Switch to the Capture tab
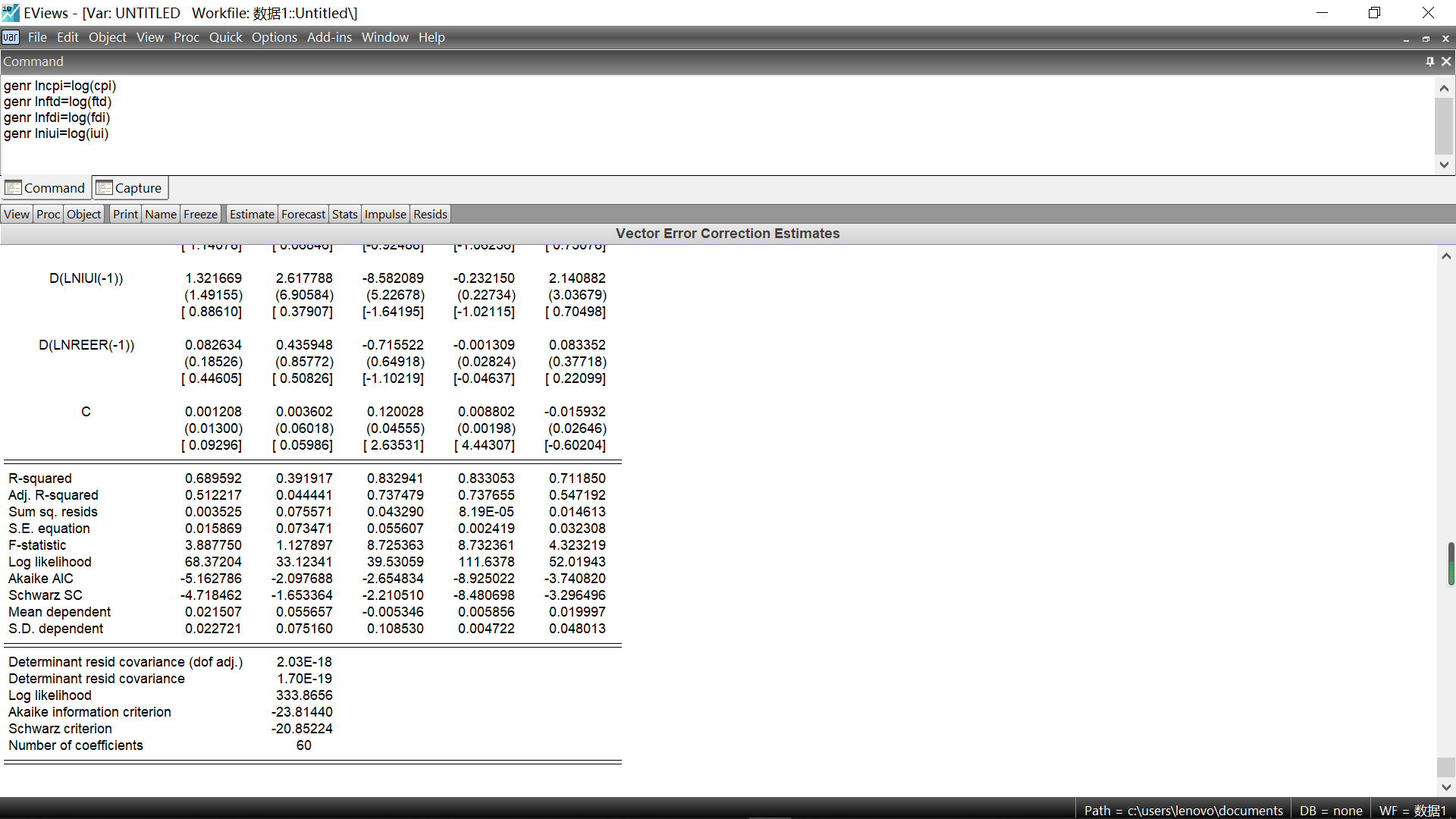This screenshot has height=819, width=1456. pos(130,188)
